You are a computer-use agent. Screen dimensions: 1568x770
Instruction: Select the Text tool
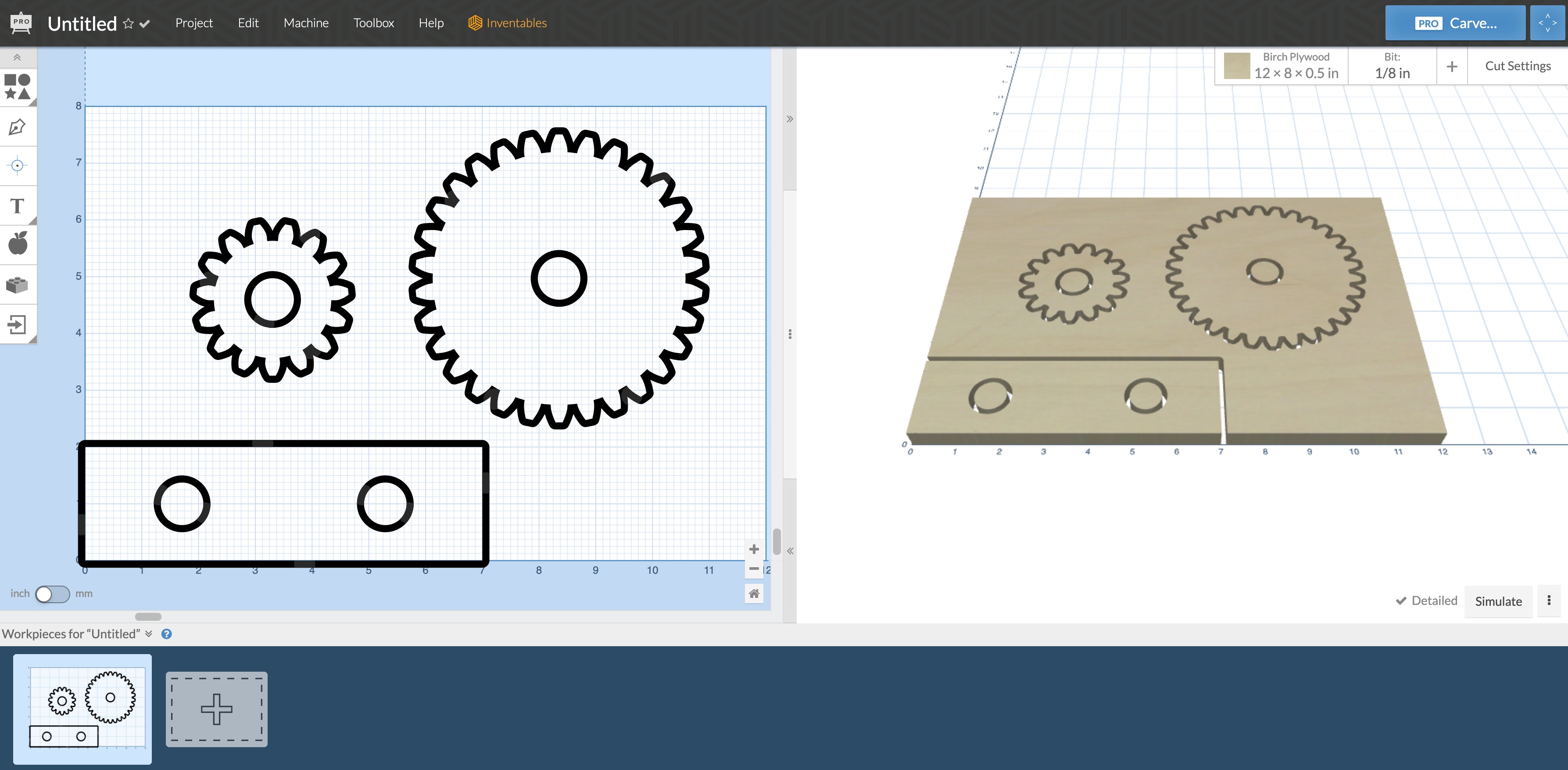click(17, 206)
